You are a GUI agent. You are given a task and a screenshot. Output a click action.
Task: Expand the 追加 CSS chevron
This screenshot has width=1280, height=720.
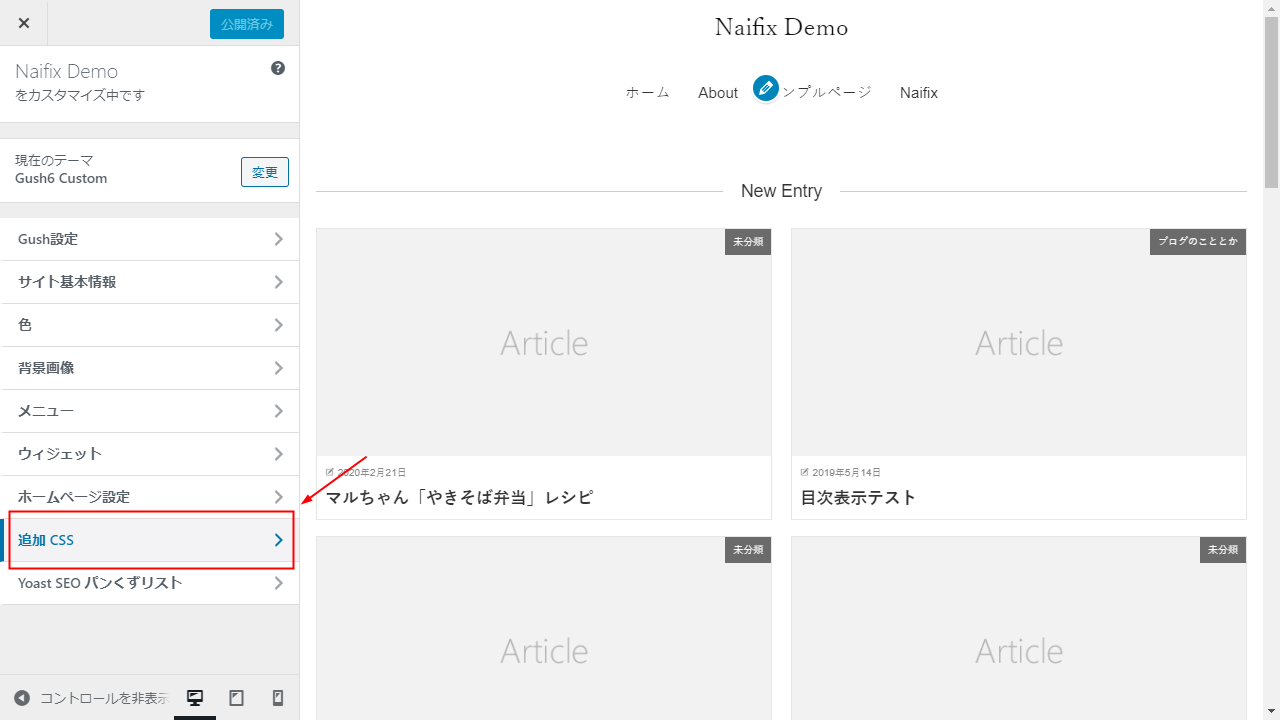coord(278,540)
